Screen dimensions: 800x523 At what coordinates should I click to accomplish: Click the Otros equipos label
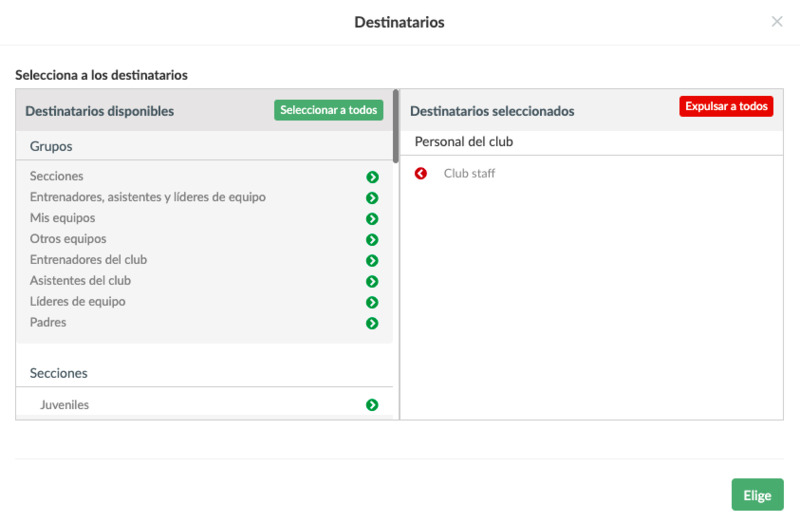68,239
